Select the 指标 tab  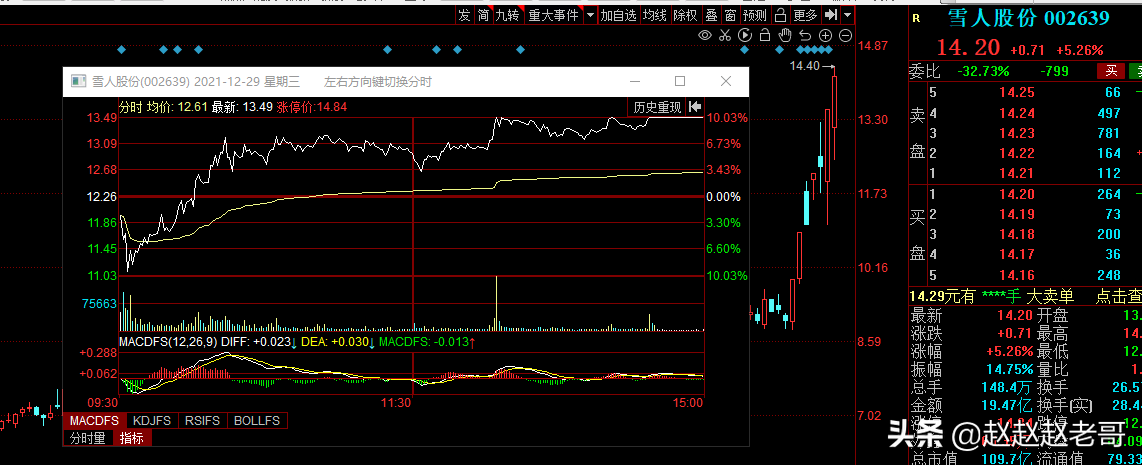coord(132,438)
